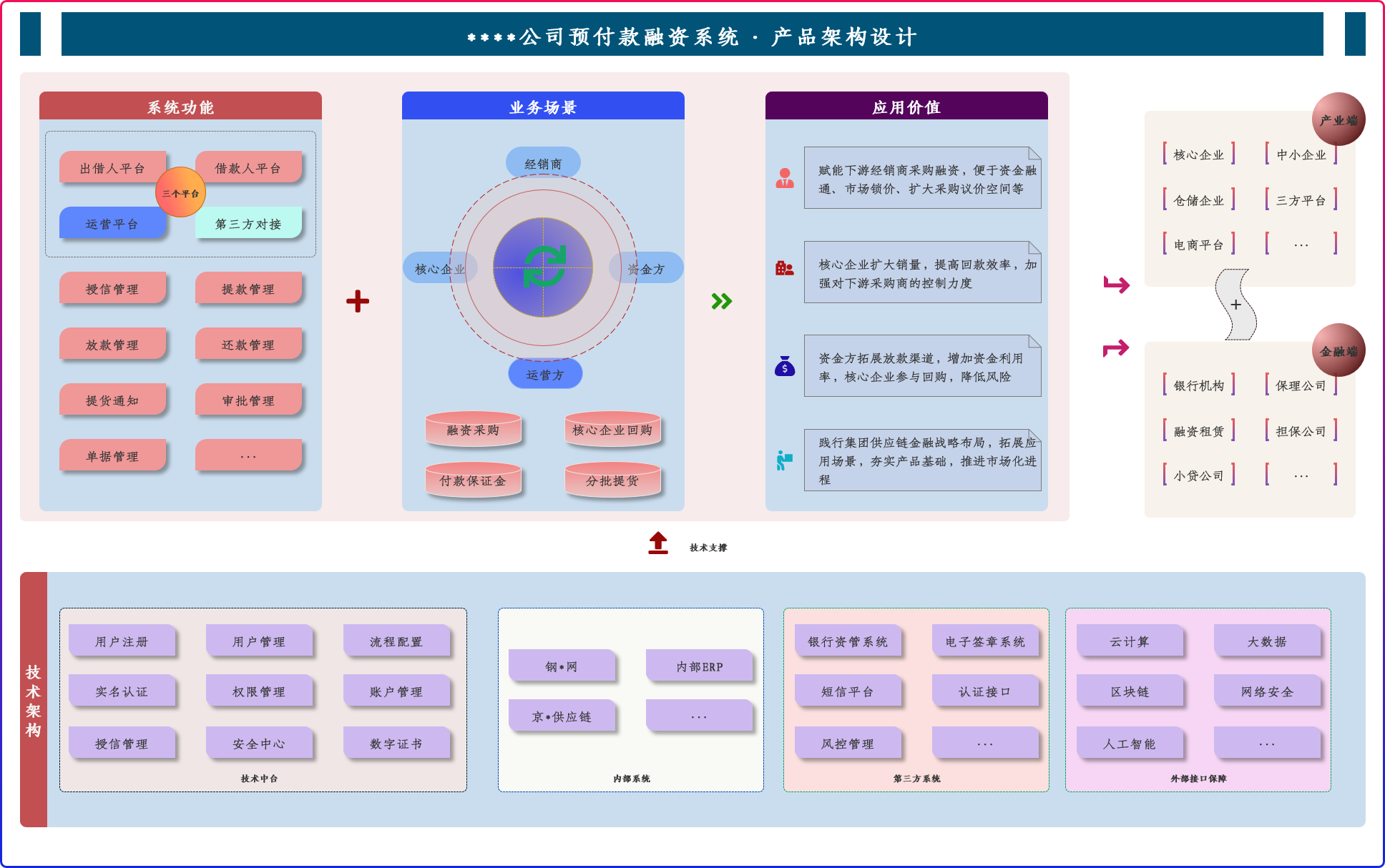Click the red building icon beside second value note

point(785,268)
